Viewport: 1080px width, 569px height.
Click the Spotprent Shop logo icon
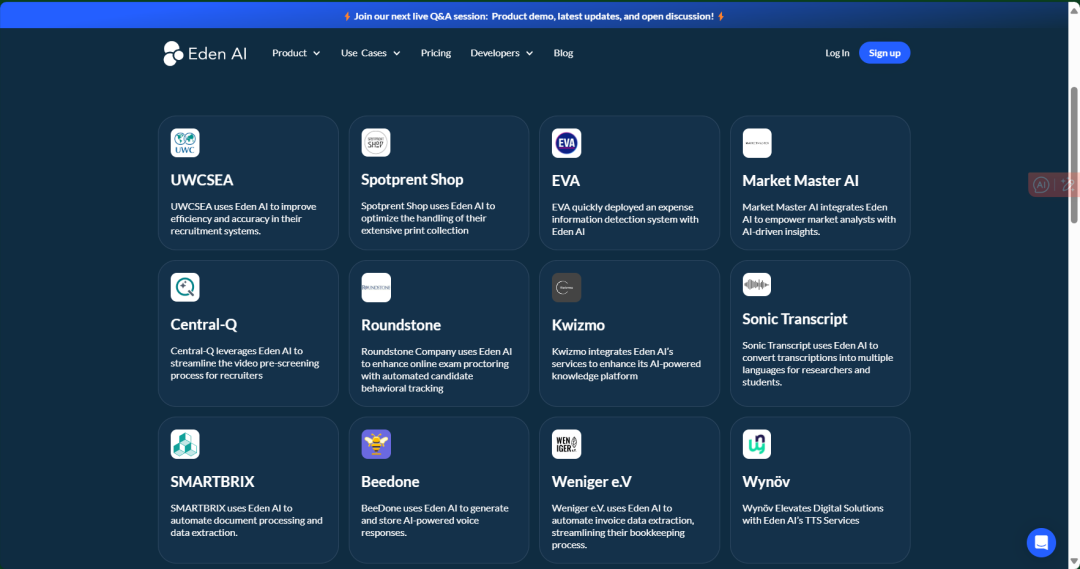(376, 143)
